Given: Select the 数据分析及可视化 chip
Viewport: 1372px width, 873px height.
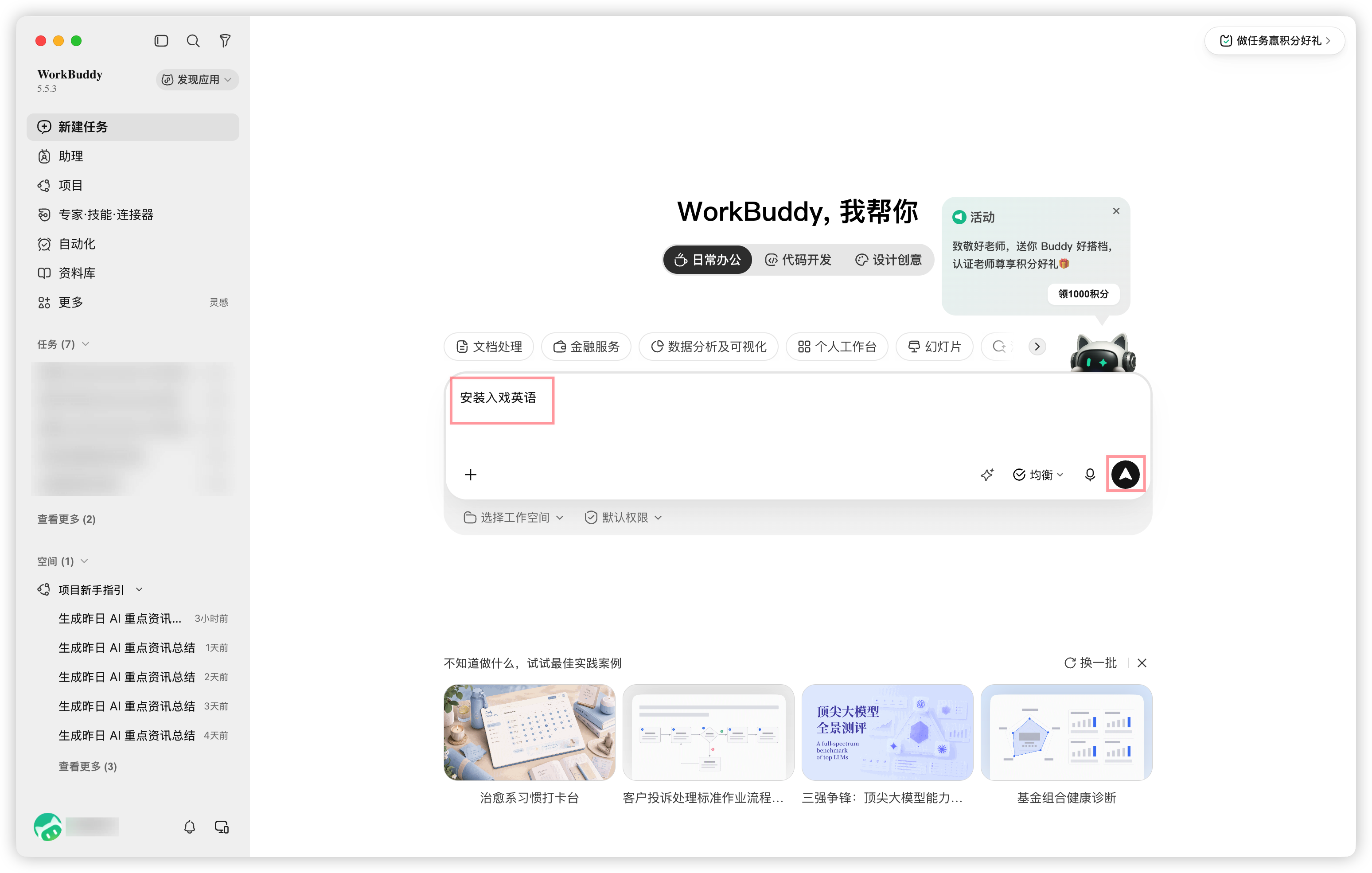Looking at the screenshot, I should click(708, 347).
